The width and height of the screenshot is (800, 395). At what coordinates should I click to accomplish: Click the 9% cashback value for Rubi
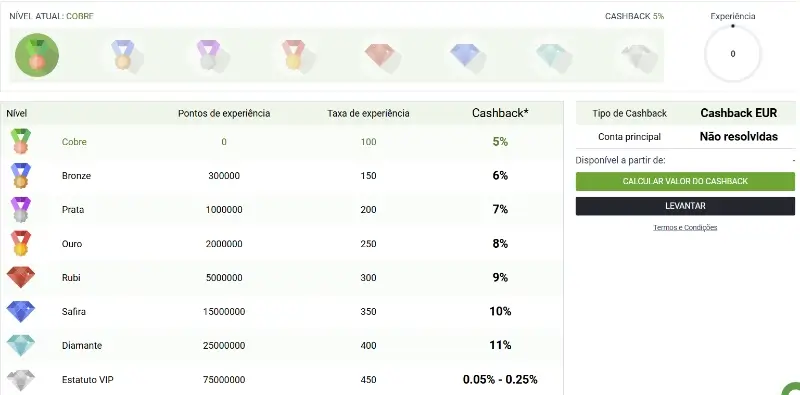500,278
